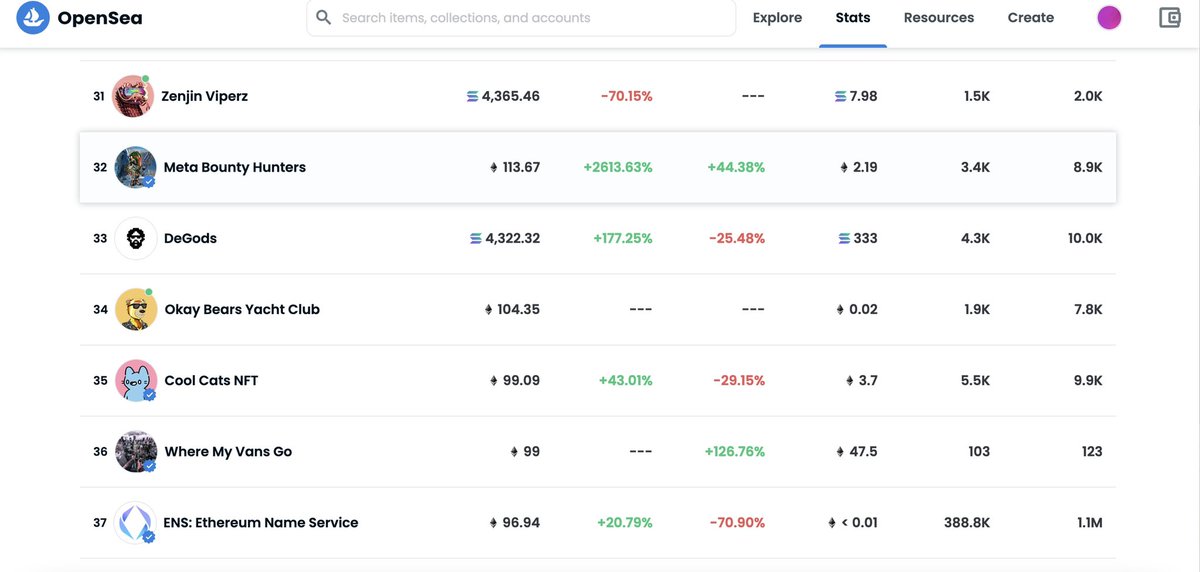Open the Zenjin Viperz collection name
The height and width of the screenshot is (572, 1200).
[x=205, y=97]
